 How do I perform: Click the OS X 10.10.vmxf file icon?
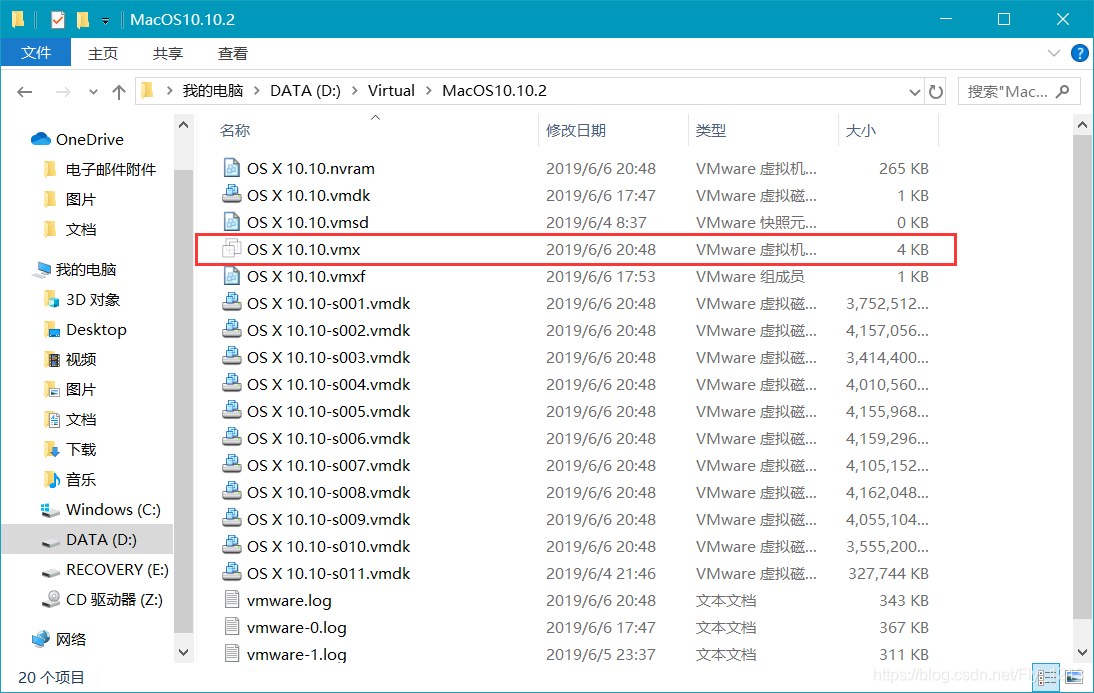click(231, 276)
